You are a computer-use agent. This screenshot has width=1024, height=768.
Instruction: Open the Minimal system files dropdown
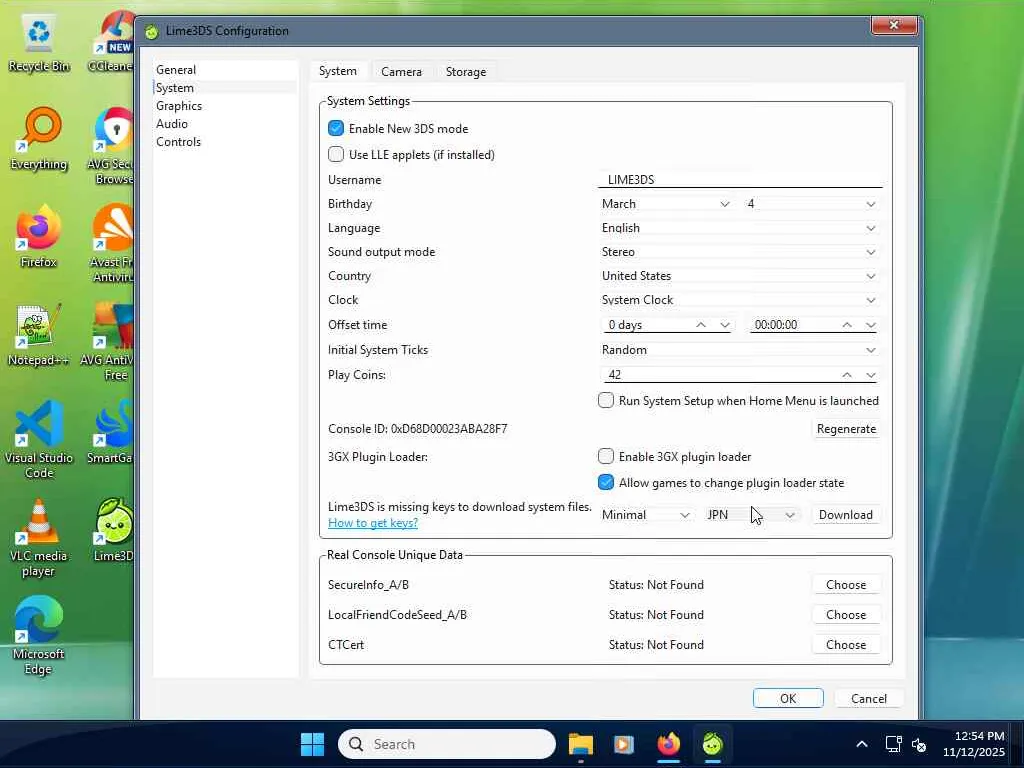(x=646, y=515)
